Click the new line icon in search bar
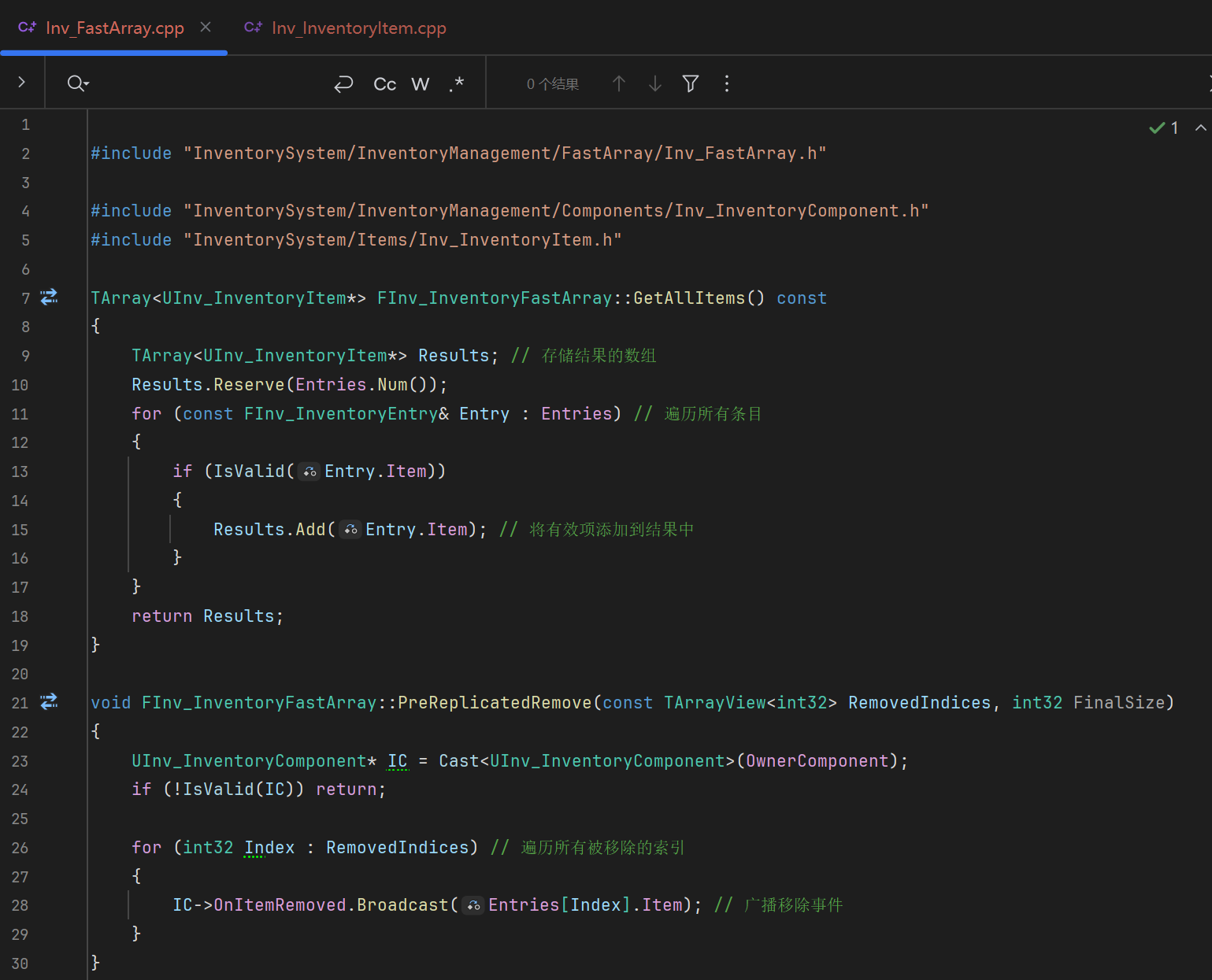The width and height of the screenshot is (1212, 980). pyautogui.click(x=343, y=84)
